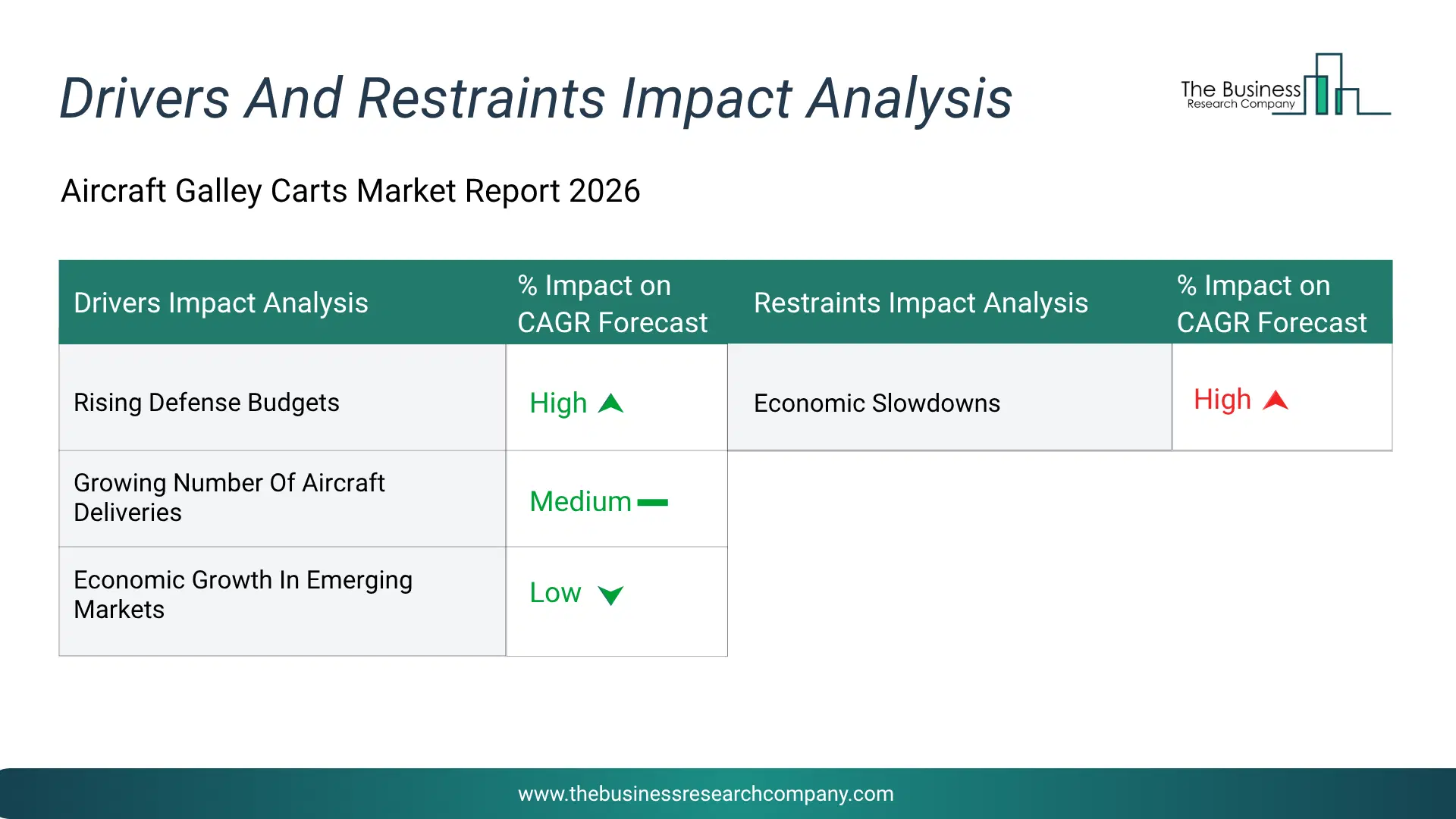The height and width of the screenshot is (819, 1456).
Task: Click the red 'High' impact text
Action: [x=1222, y=400]
